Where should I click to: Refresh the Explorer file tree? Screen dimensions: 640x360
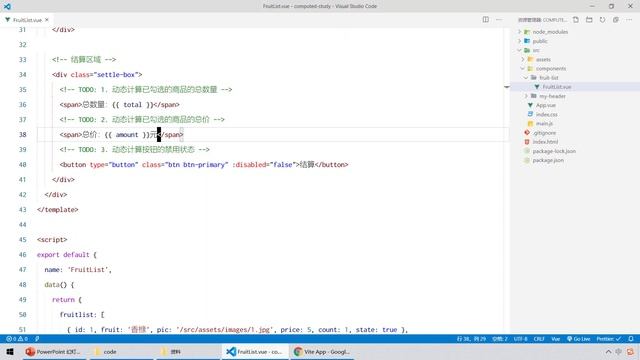[602, 20]
